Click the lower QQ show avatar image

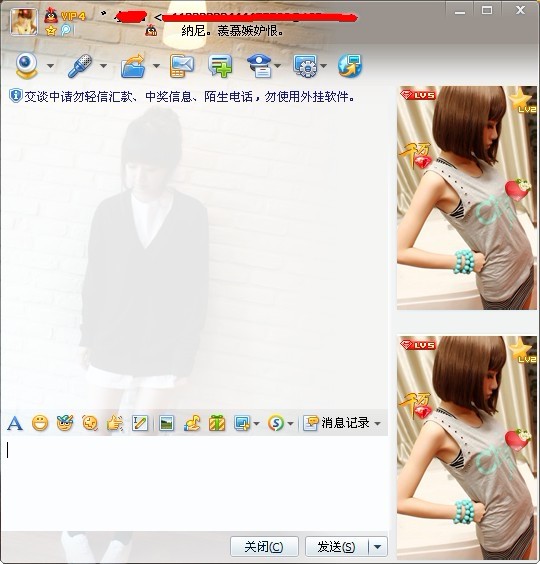tap(467, 447)
